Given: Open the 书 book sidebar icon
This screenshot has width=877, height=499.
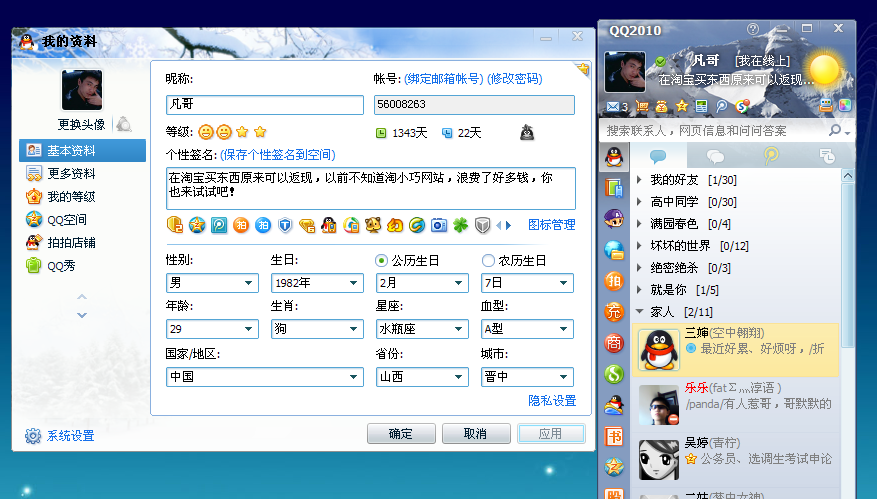Looking at the screenshot, I should coord(614,436).
